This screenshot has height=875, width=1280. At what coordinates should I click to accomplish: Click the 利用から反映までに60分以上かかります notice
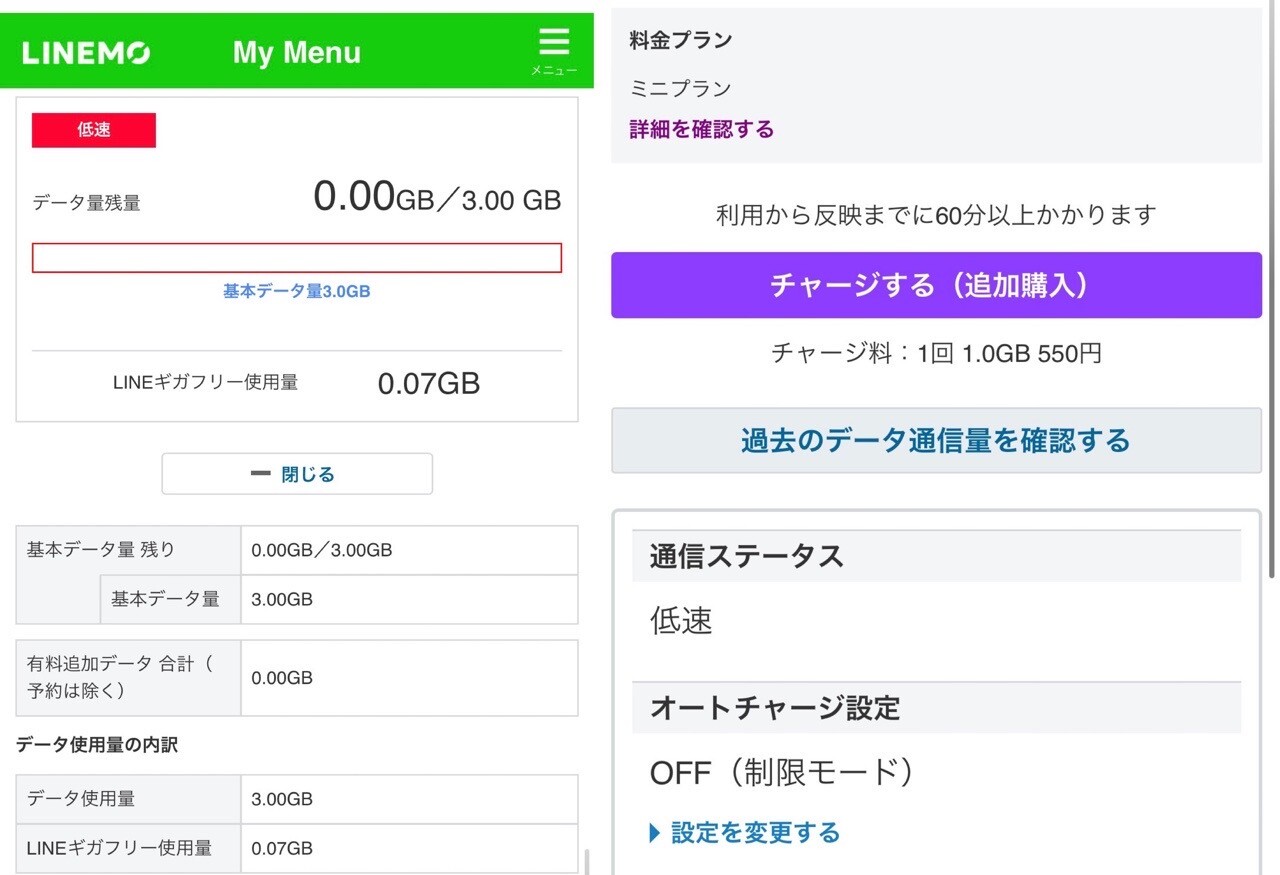point(936,215)
